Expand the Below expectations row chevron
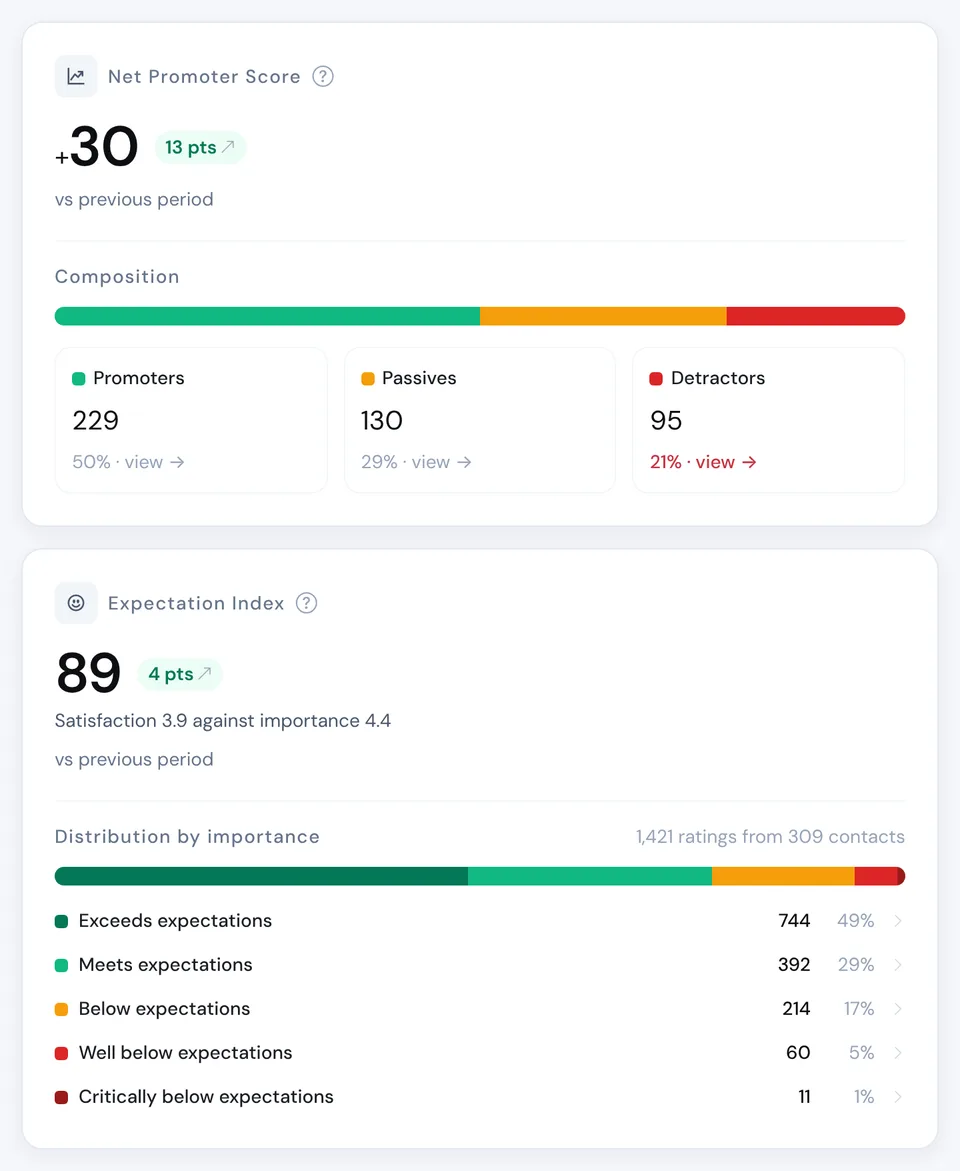 [898, 1009]
